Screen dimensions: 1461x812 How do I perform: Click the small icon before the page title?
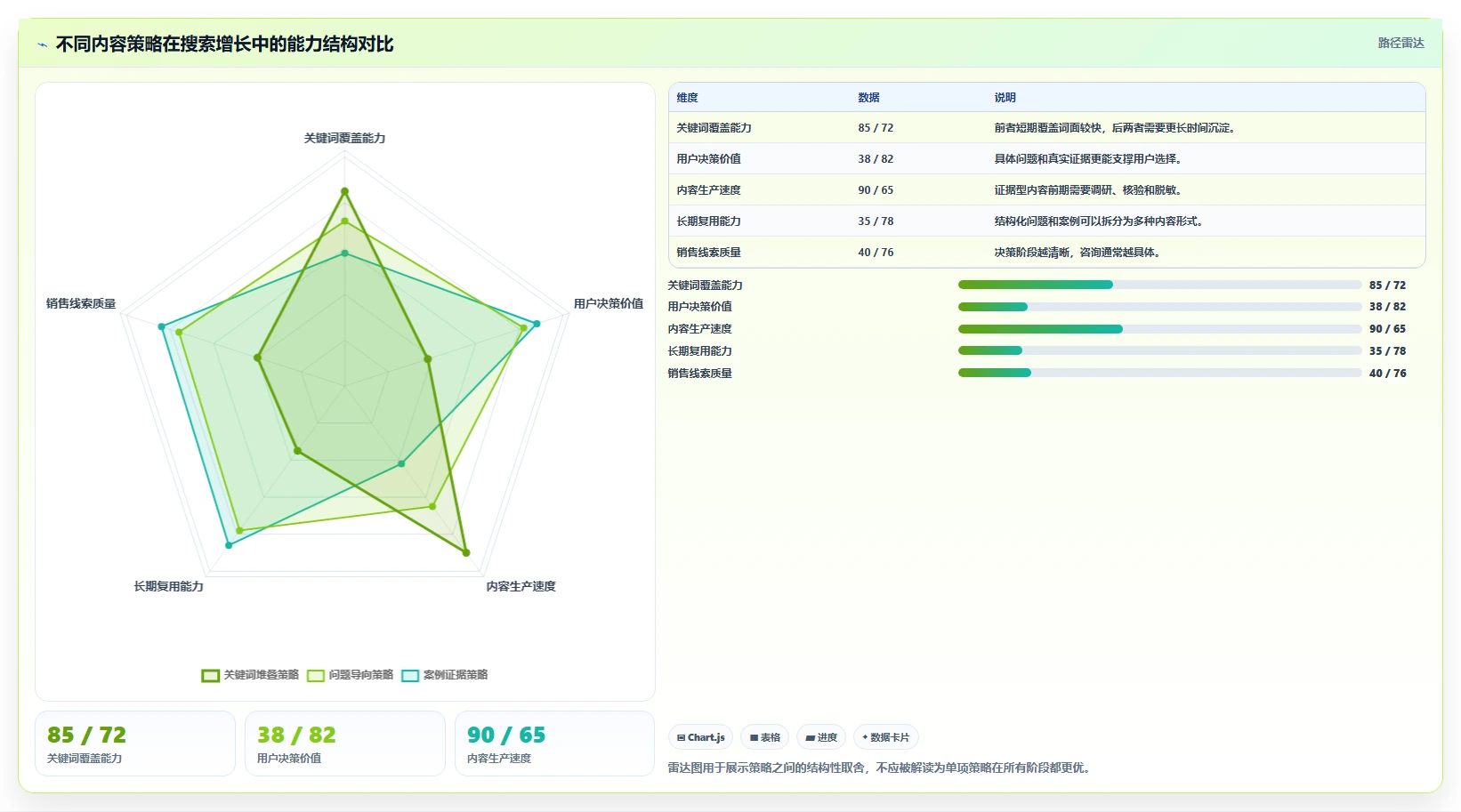[x=42, y=44]
